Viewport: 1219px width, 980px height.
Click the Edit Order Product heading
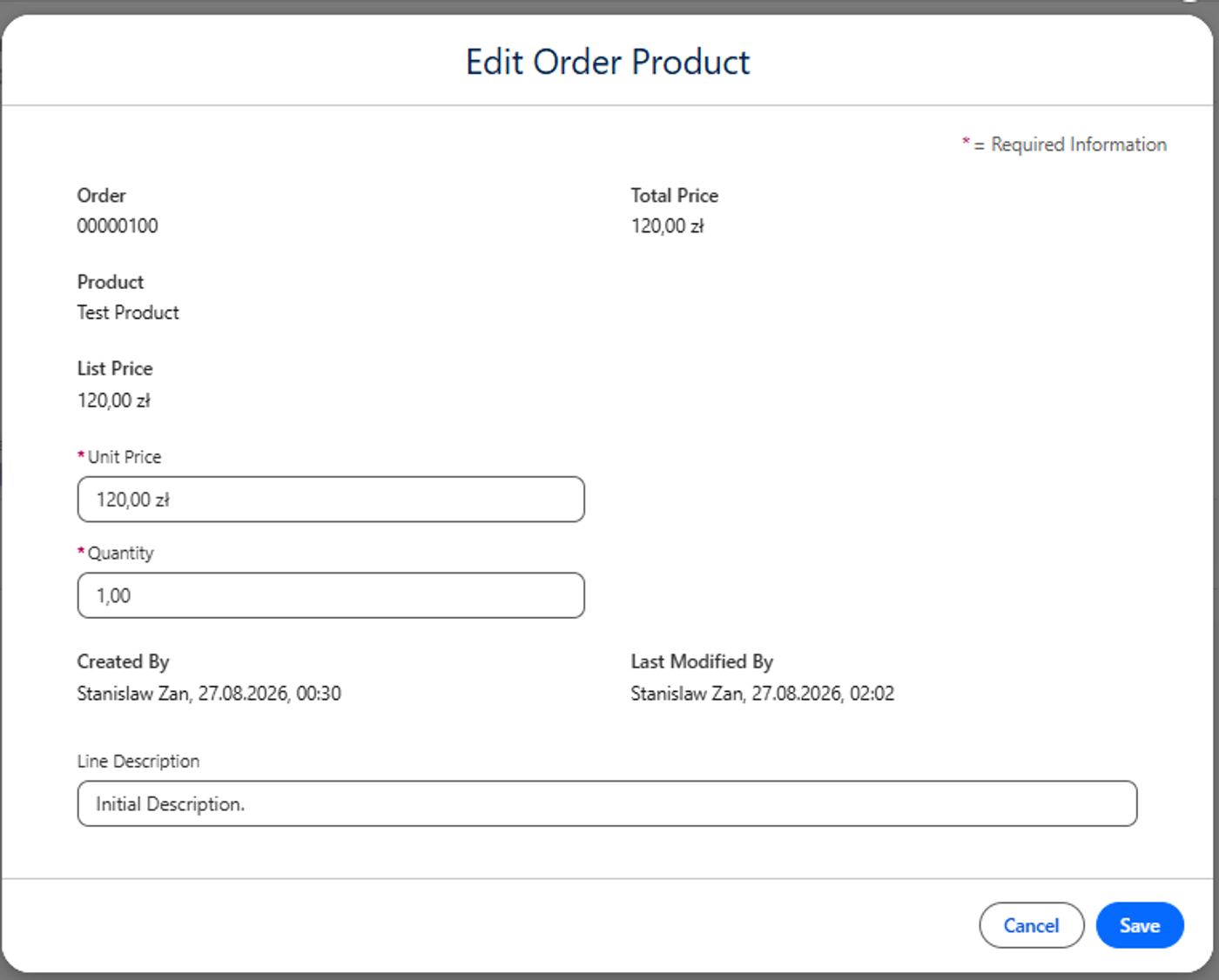point(608,62)
